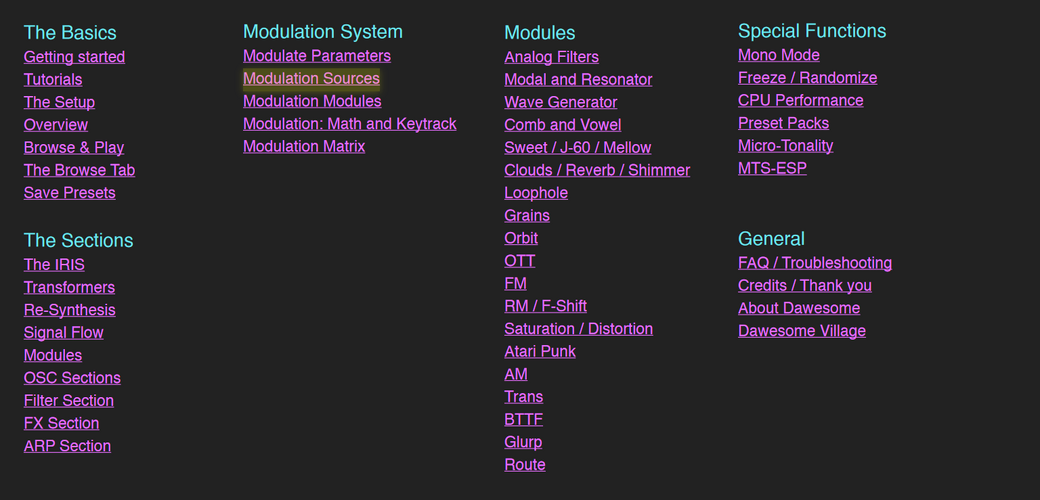
Task: Open The IRIS section link
Action: coord(54,265)
